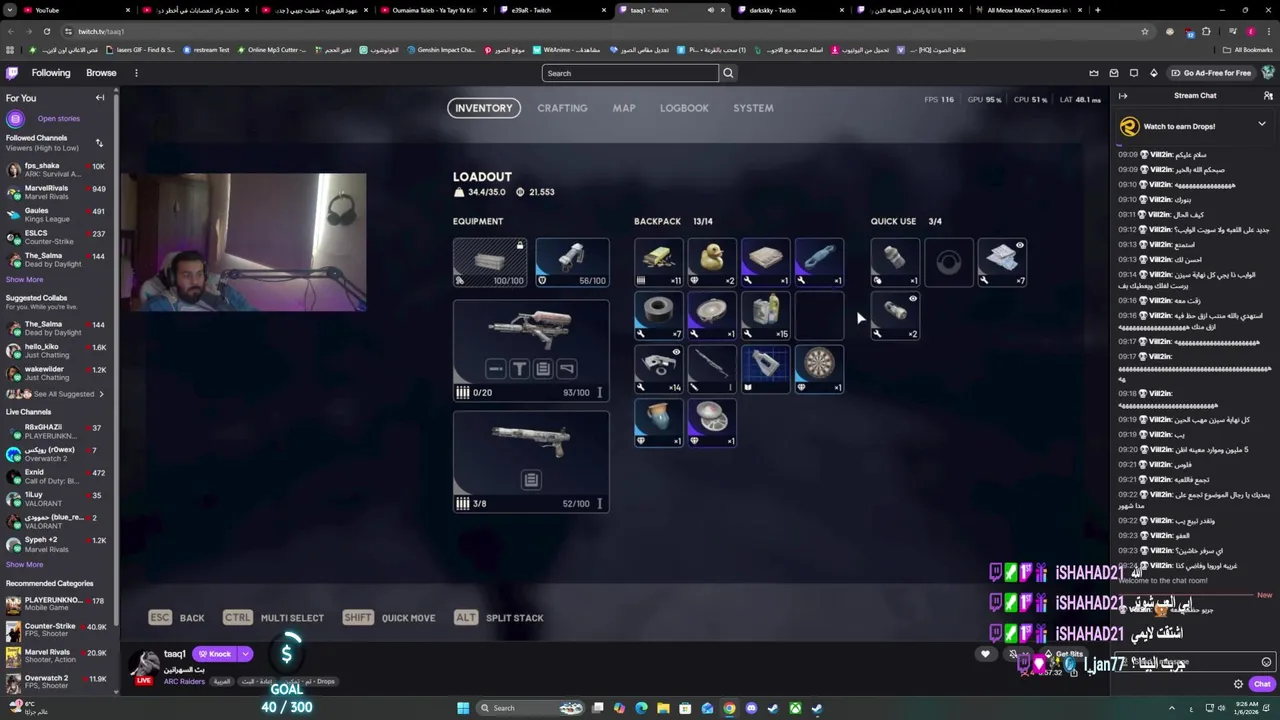Click the Knock button for taaq1
1280x720 pixels.
click(x=214, y=654)
